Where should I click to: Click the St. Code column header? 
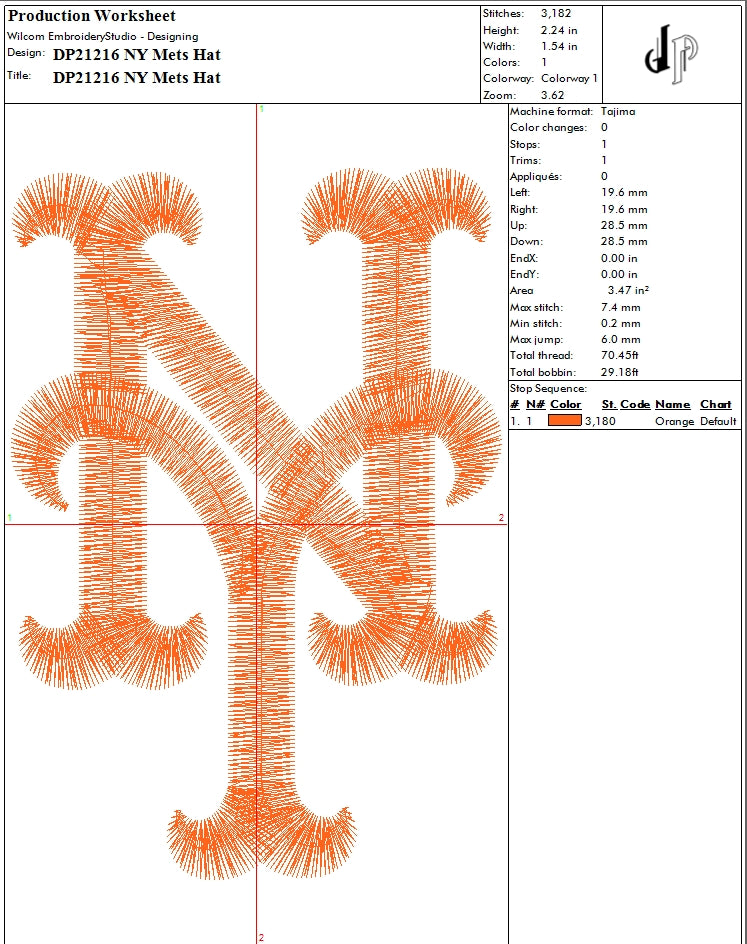626,405
